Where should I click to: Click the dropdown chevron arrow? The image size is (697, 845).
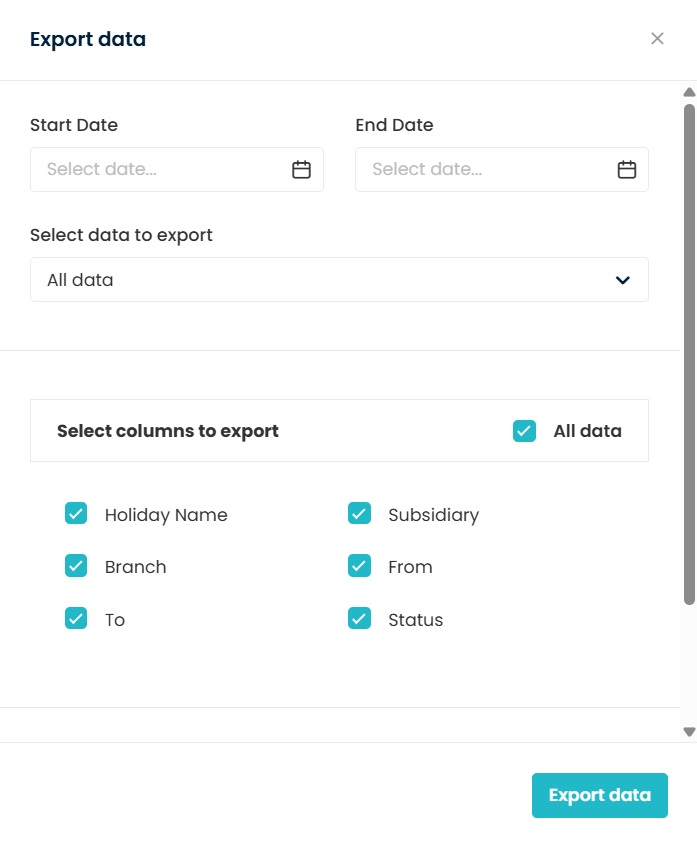coord(623,280)
